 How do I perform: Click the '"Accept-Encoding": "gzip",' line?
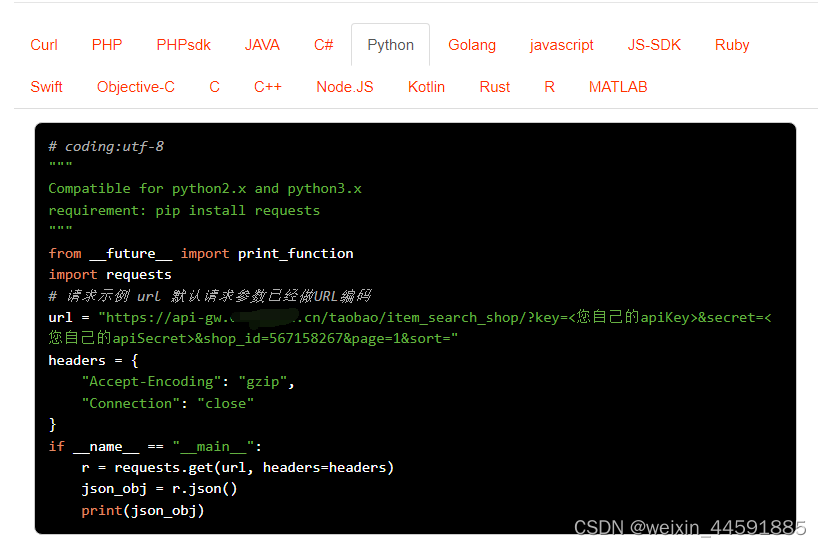pos(188,382)
